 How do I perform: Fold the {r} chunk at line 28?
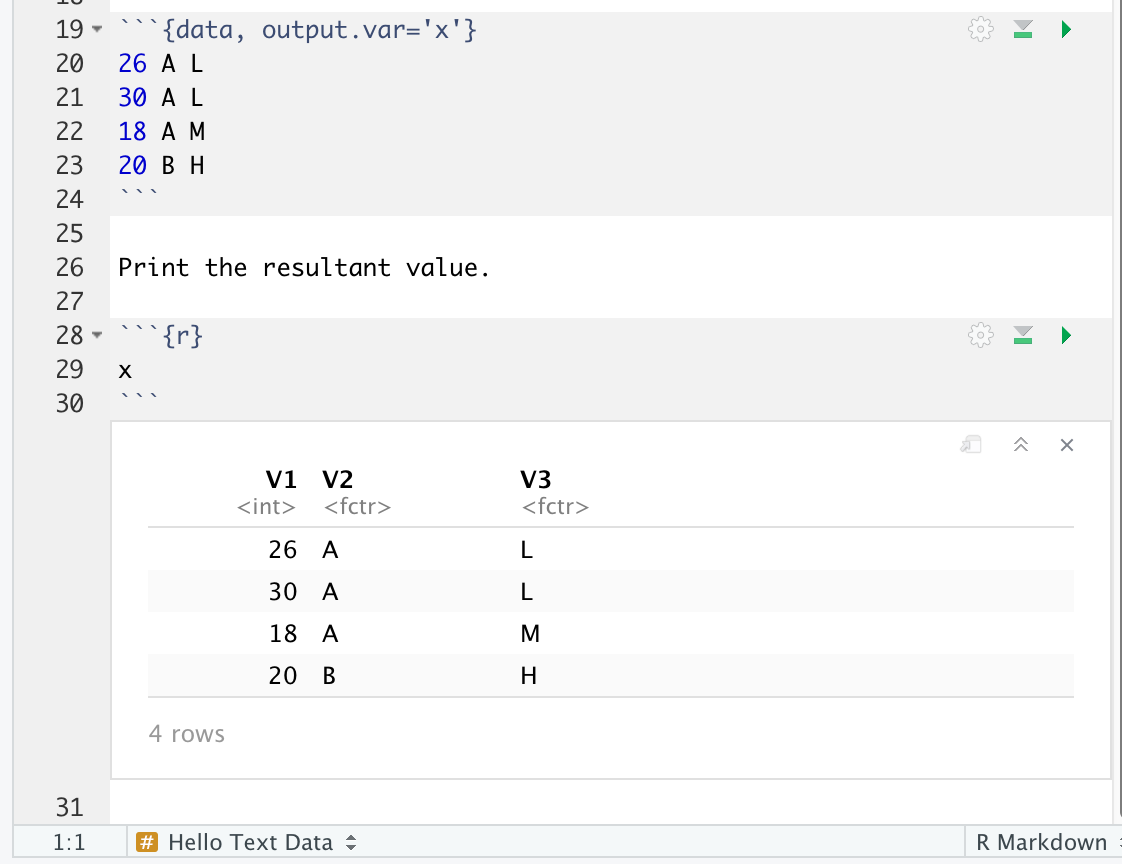(97, 335)
